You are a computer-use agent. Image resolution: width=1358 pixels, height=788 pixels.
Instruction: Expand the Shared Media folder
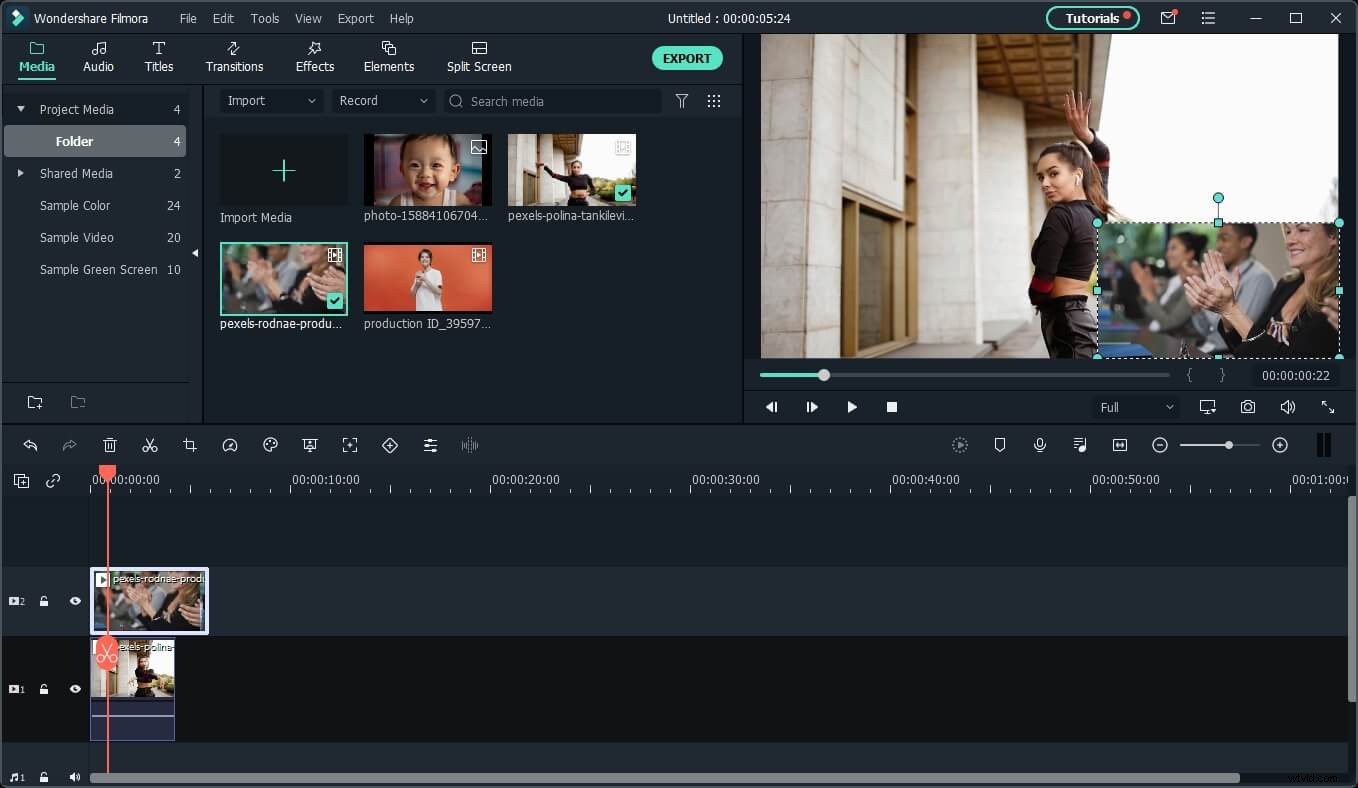19,173
